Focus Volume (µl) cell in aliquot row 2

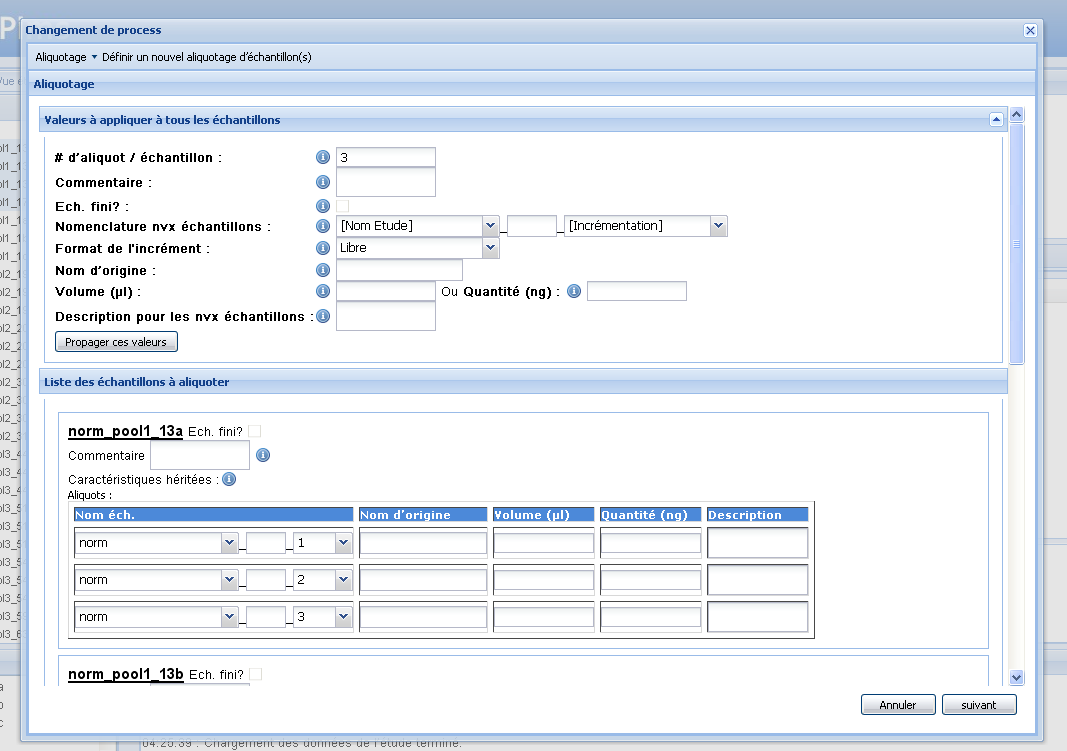[x=544, y=580]
